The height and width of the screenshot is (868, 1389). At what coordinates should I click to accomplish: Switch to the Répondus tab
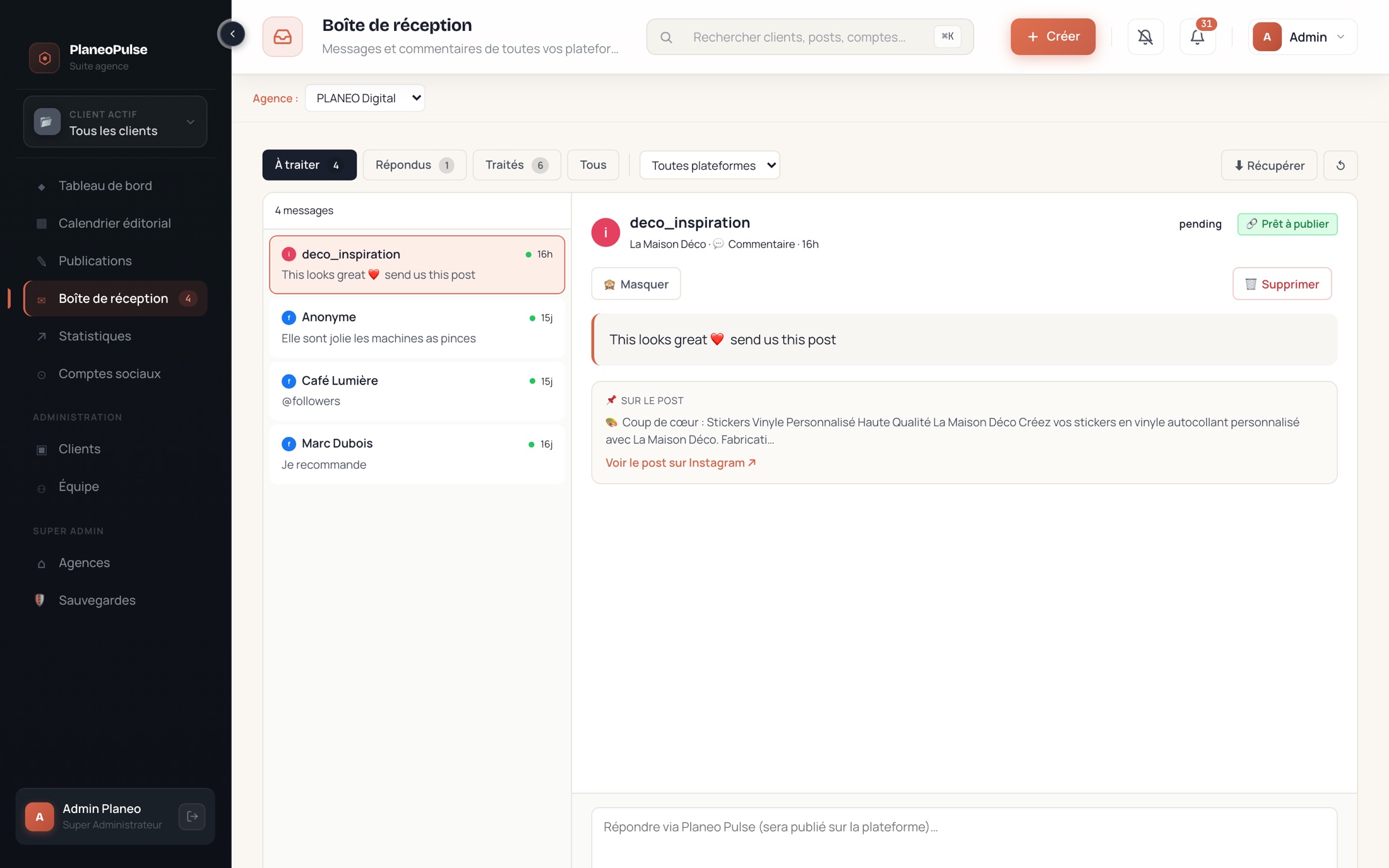pyautogui.click(x=414, y=165)
